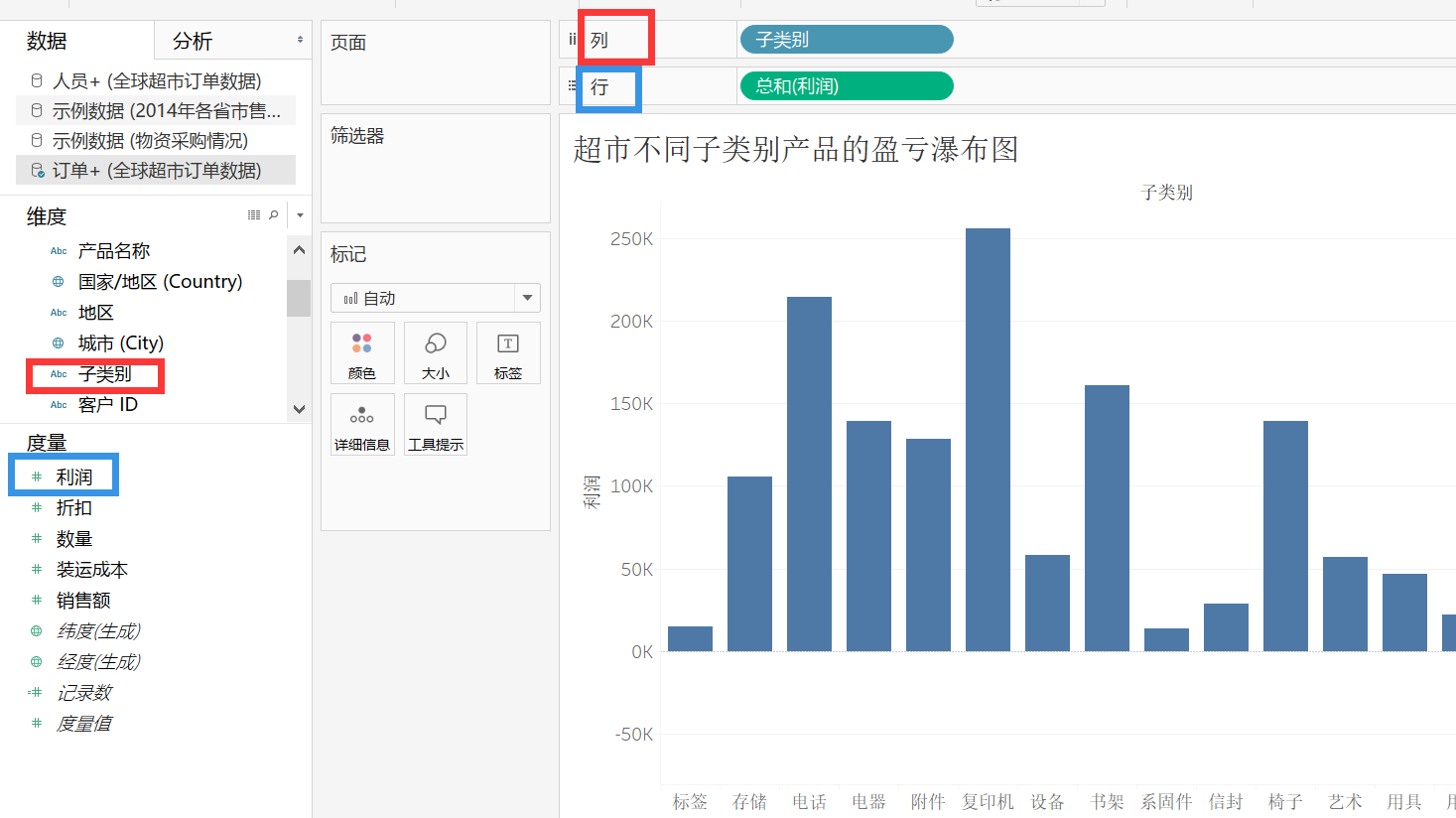
Task: Click the 标签 bar in the chart
Action: (x=690, y=638)
